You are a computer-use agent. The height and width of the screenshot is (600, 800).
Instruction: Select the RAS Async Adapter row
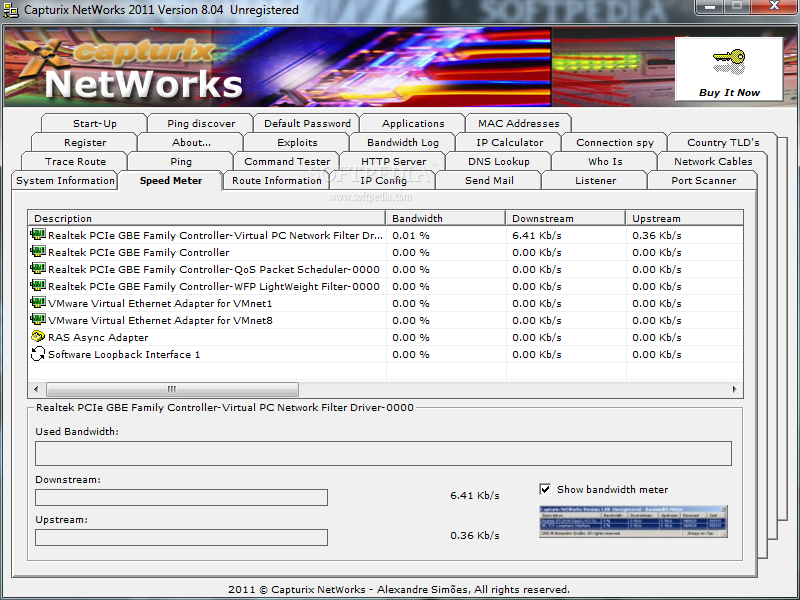[385, 337]
